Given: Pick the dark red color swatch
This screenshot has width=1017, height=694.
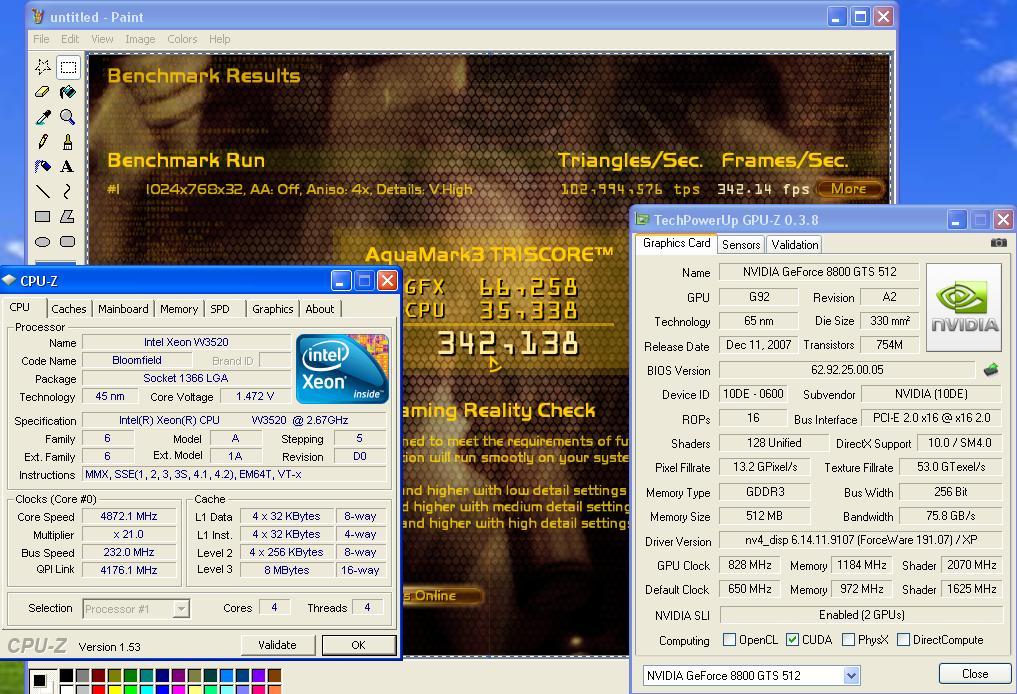Looking at the screenshot, I should coord(98,676).
